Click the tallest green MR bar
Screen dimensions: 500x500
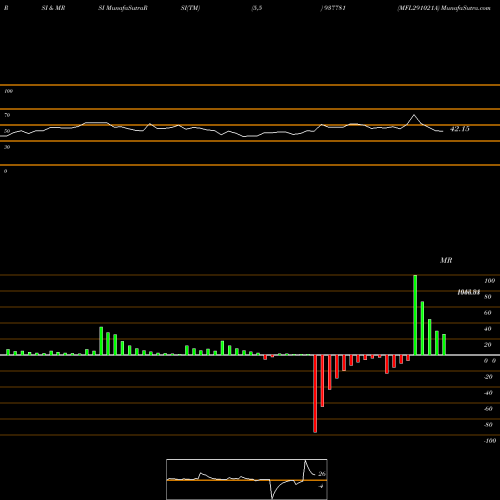point(415,315)
